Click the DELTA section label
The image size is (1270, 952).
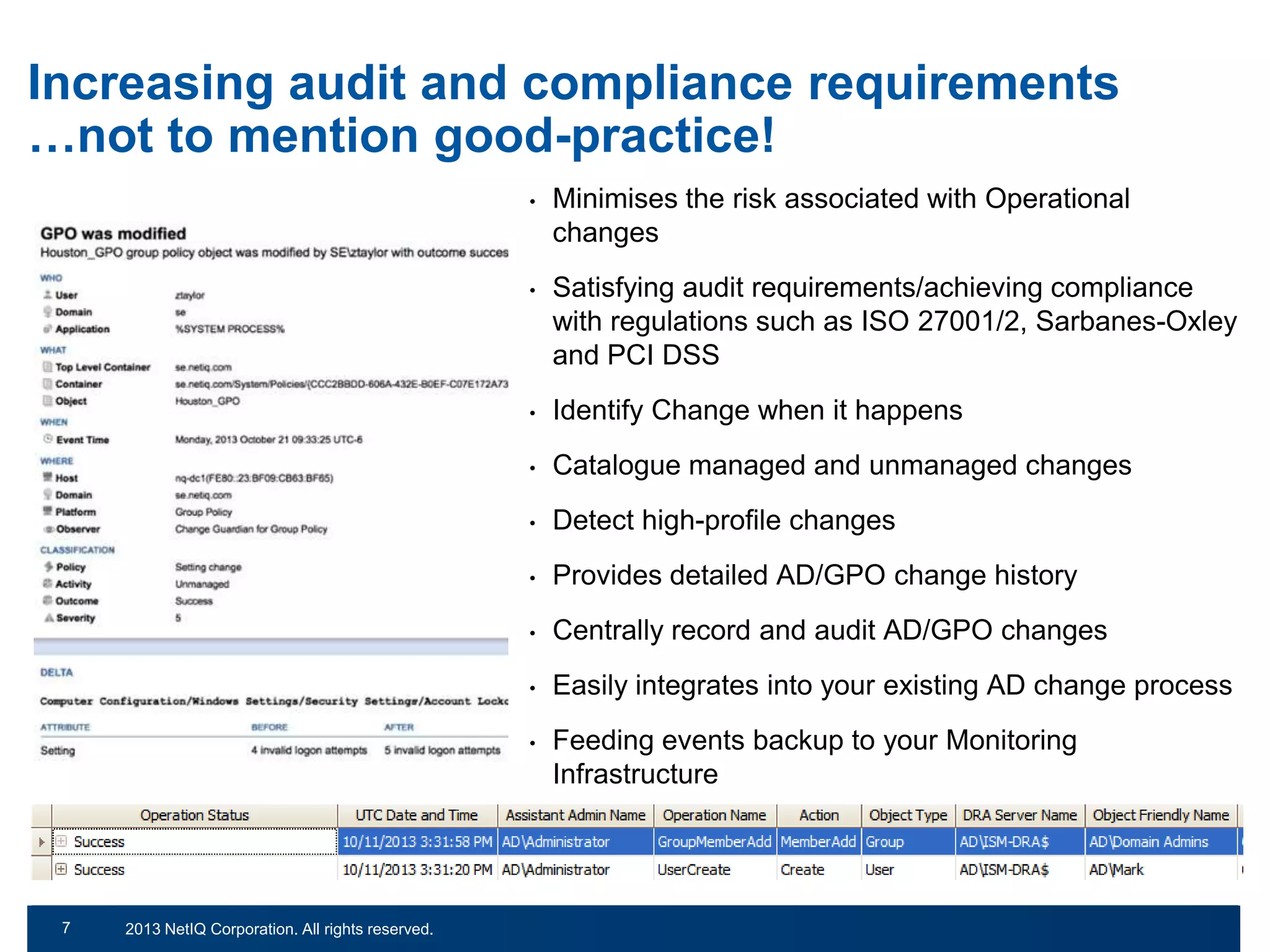tap(56, 672)
